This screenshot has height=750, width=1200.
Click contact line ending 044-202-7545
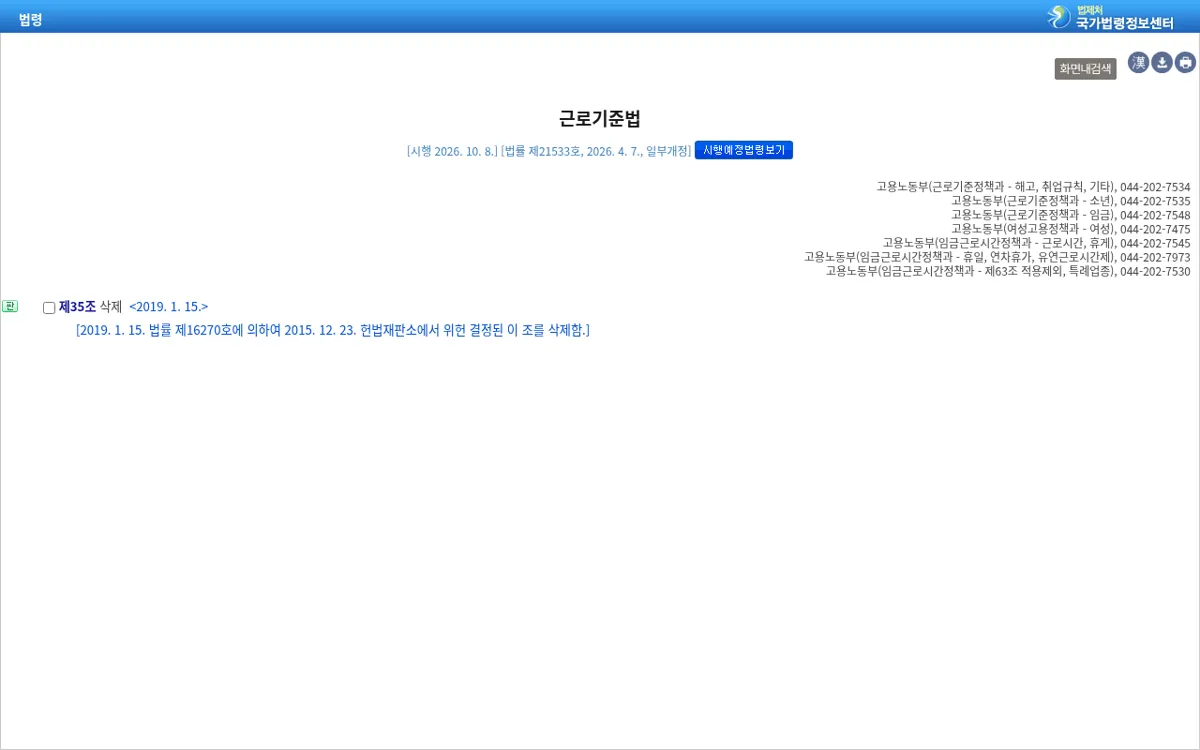[x=1036, y=243]
